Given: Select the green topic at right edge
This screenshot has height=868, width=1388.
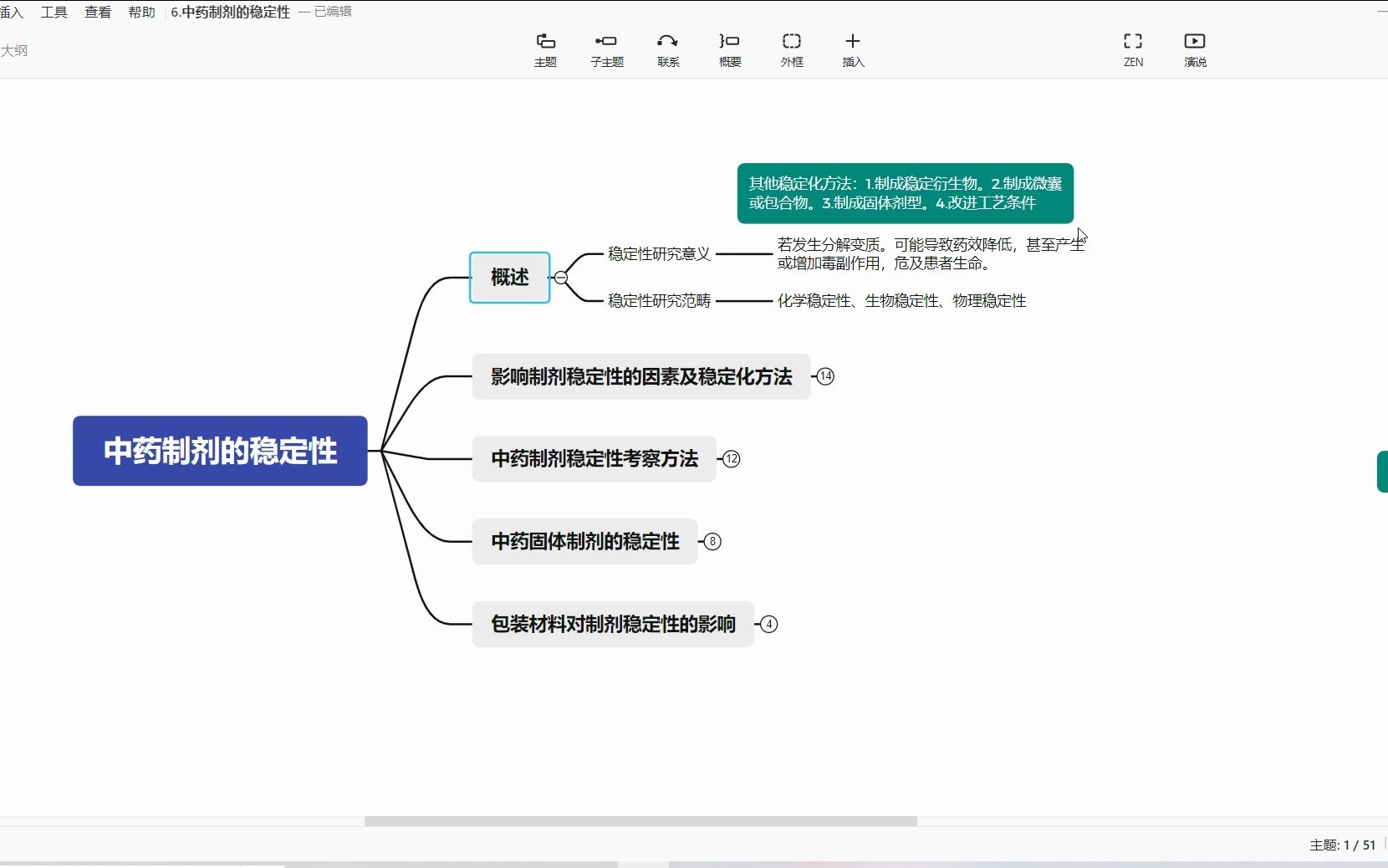Looking at the screenshot, I should pos(1382,472).
